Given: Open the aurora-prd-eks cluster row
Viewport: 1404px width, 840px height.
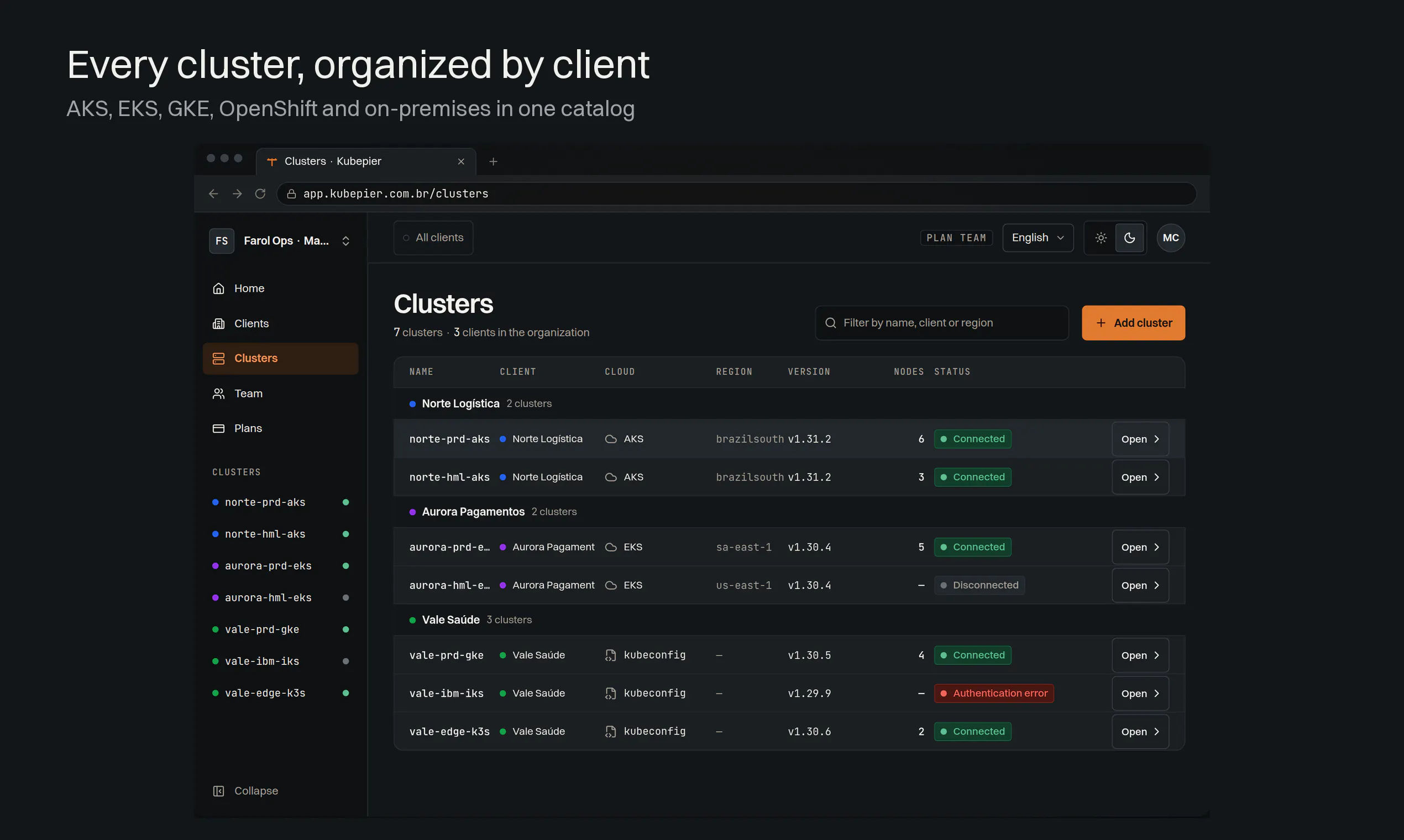Looking at the screenshot, I should (1140, 547).
